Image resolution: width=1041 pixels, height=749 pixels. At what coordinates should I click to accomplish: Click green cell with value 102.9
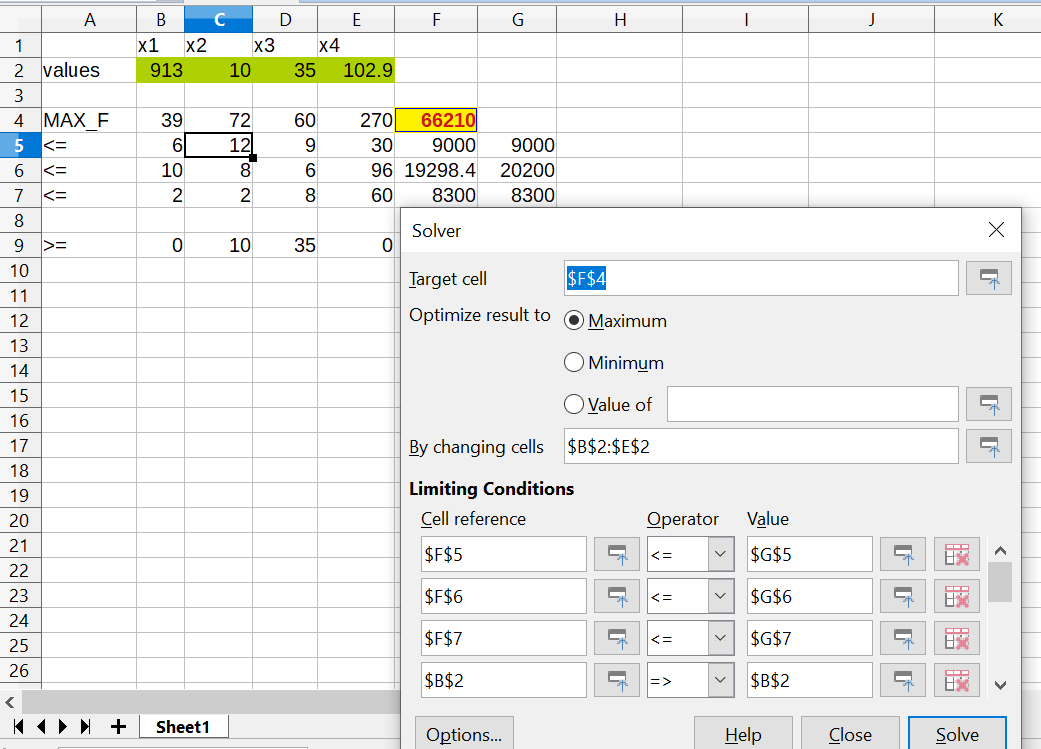356,70
